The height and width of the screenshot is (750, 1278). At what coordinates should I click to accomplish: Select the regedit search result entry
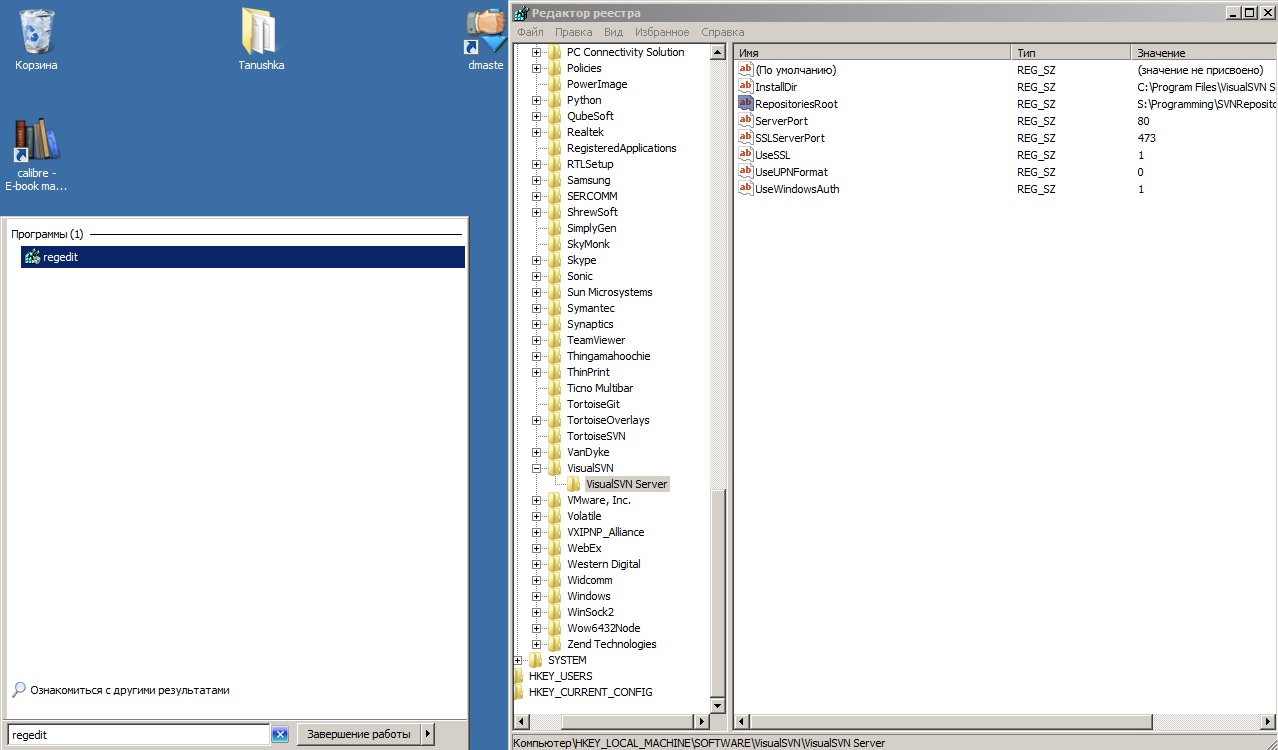click(243, 257)
